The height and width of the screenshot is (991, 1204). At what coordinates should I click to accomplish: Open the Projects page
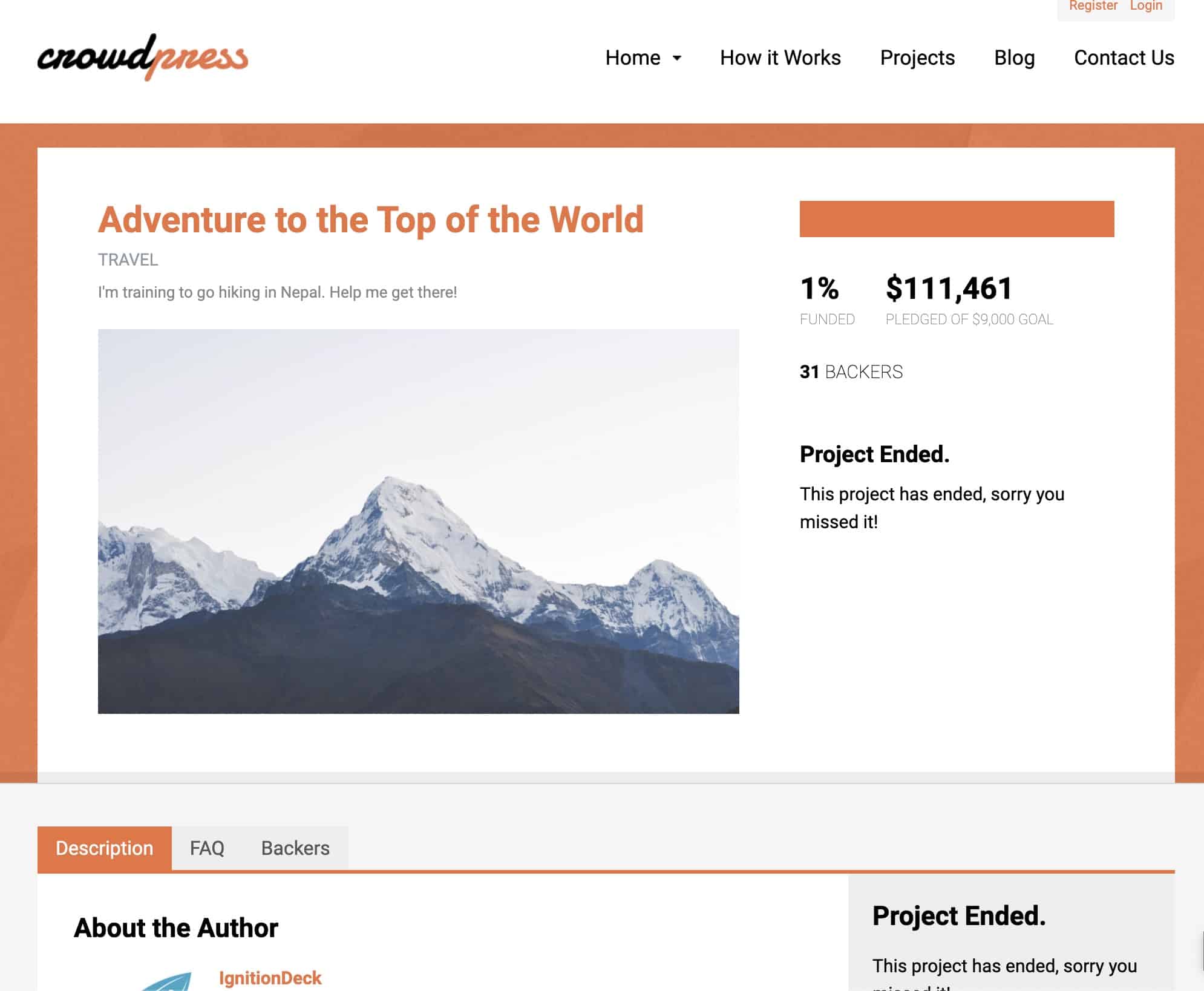(917, 57)
